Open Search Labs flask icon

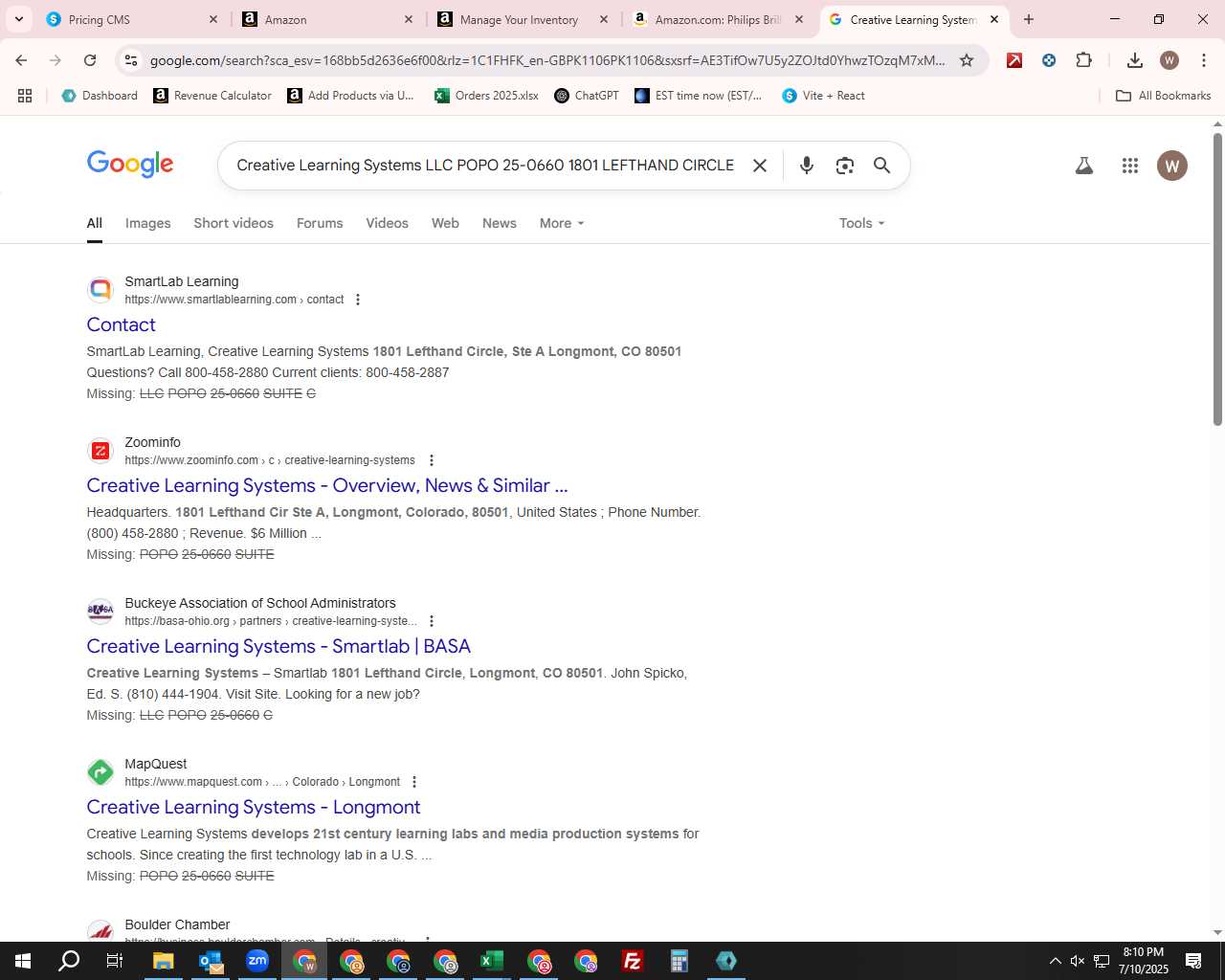pyautogui.click(x=1083, y=166)
